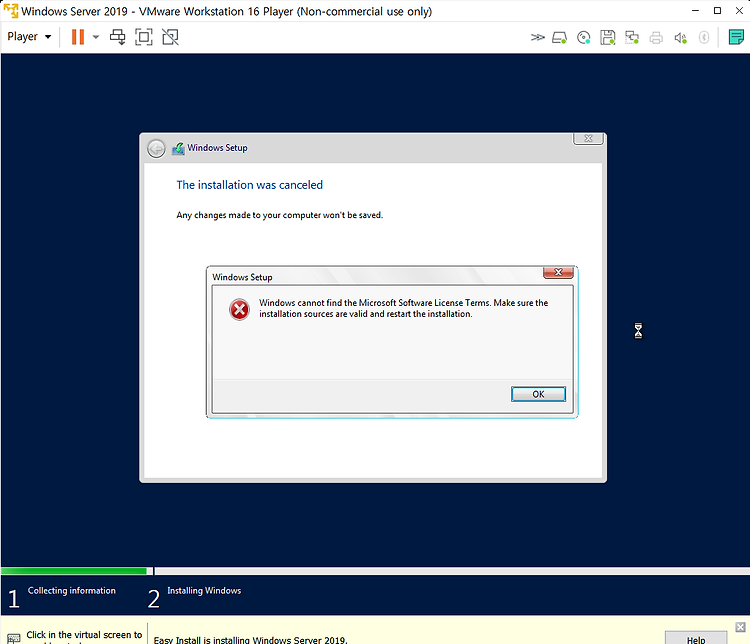Maximize the VMware Player window
This screenshot has width=750, height=644.
717,11
